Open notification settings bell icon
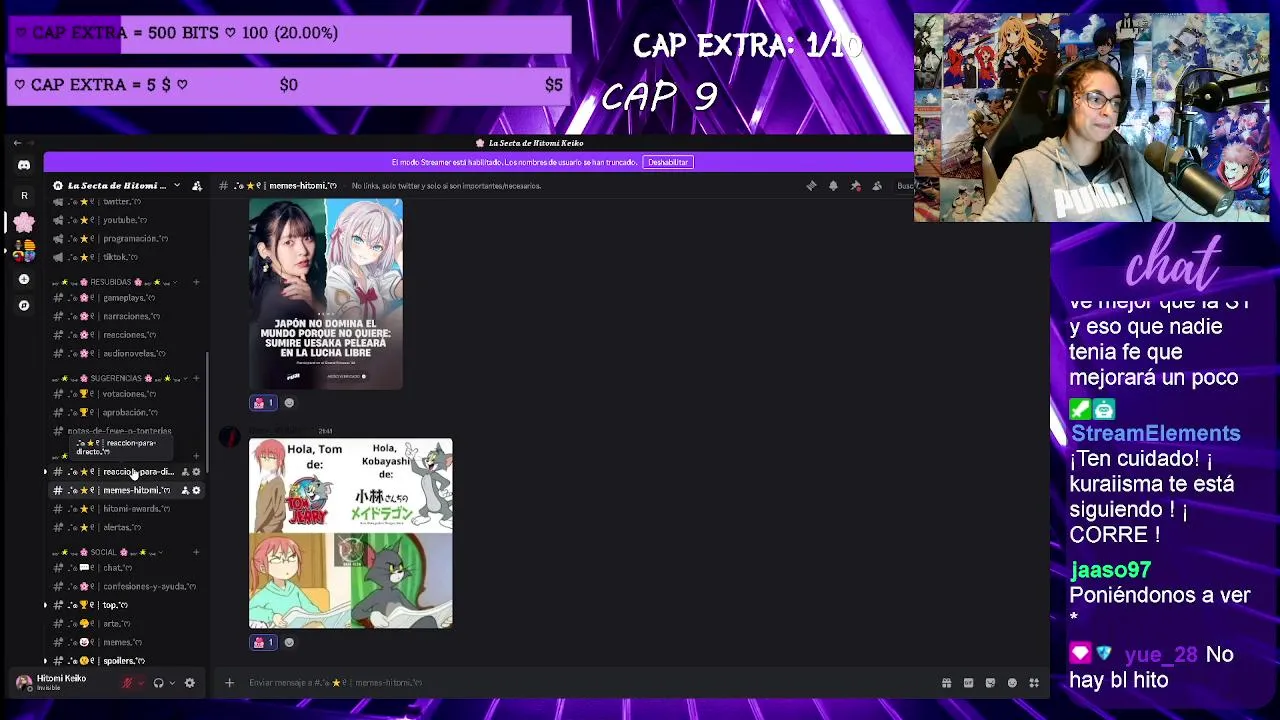 coord(833,186)
